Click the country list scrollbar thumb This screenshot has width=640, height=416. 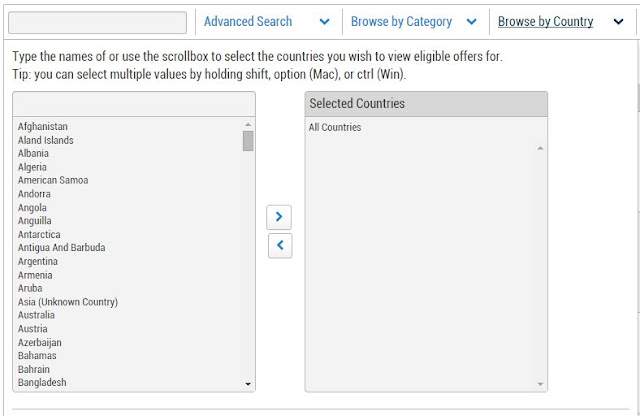click(248, 141)
